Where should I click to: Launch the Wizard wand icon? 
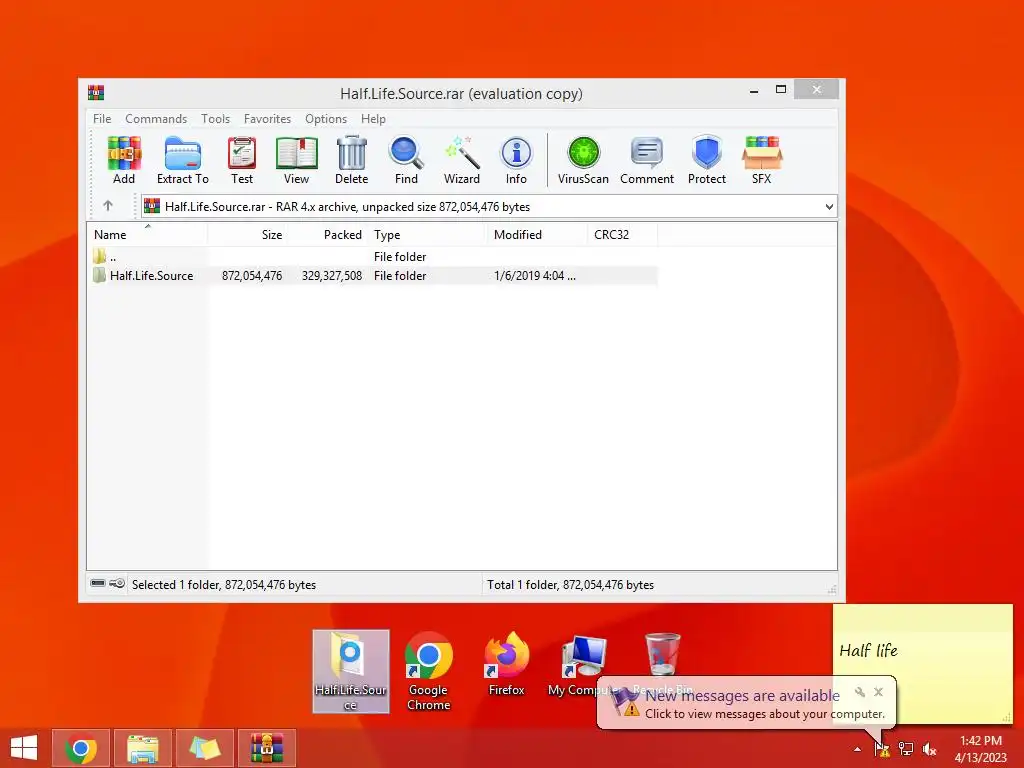tap(462, 161)
